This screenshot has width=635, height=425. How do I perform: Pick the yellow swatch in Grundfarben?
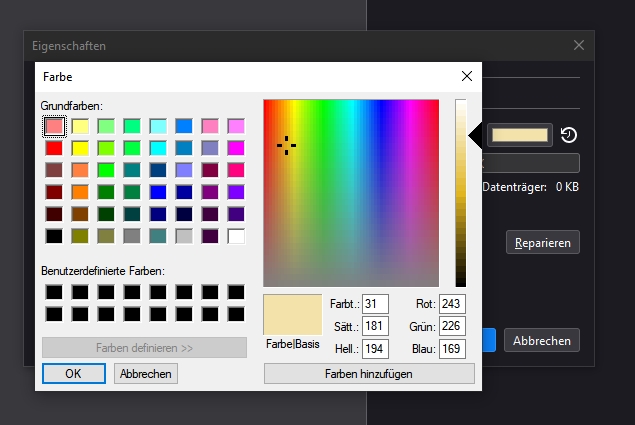point(80,148)
